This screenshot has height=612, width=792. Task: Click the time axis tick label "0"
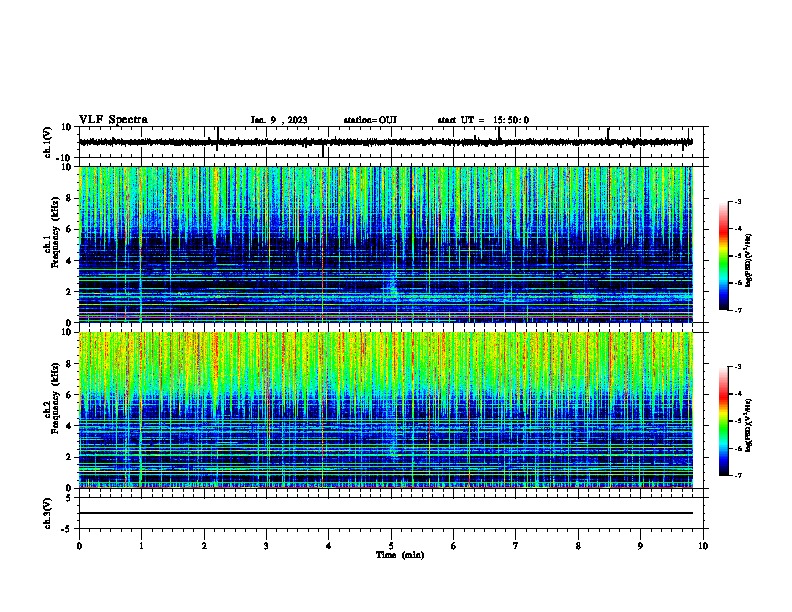tap(79, 546)
